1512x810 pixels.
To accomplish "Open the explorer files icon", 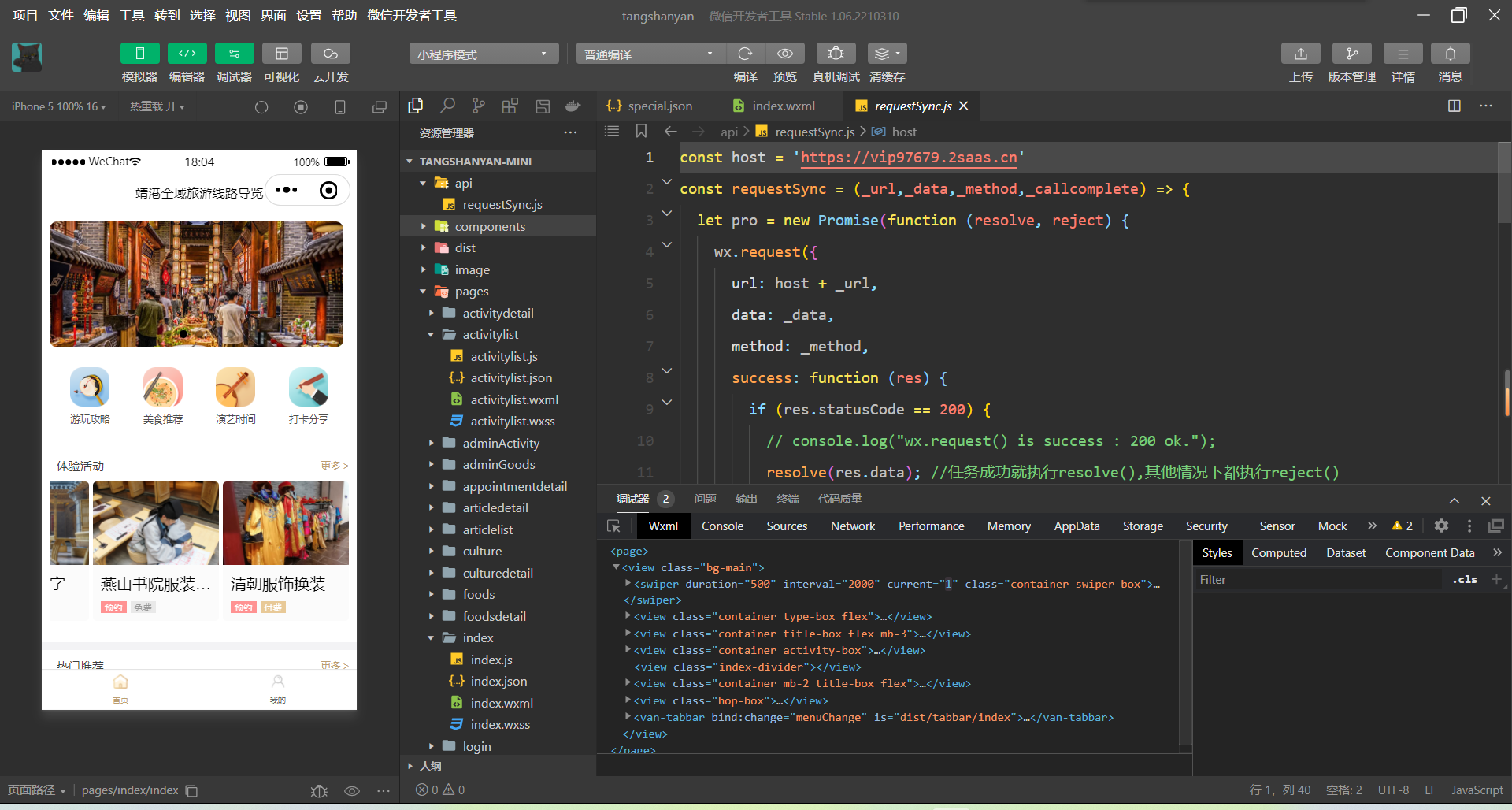I will pos(416,106).
